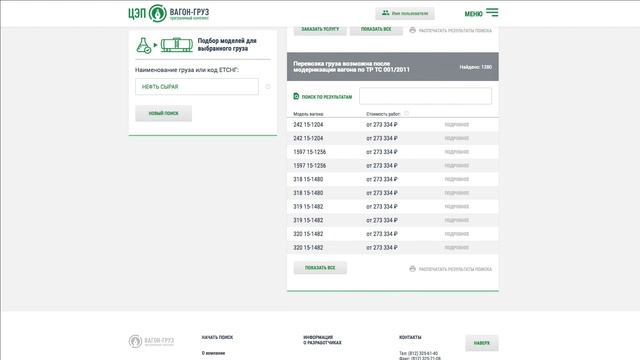
Task: Click small round icon beside cargo field
Action: click(268, 87)
